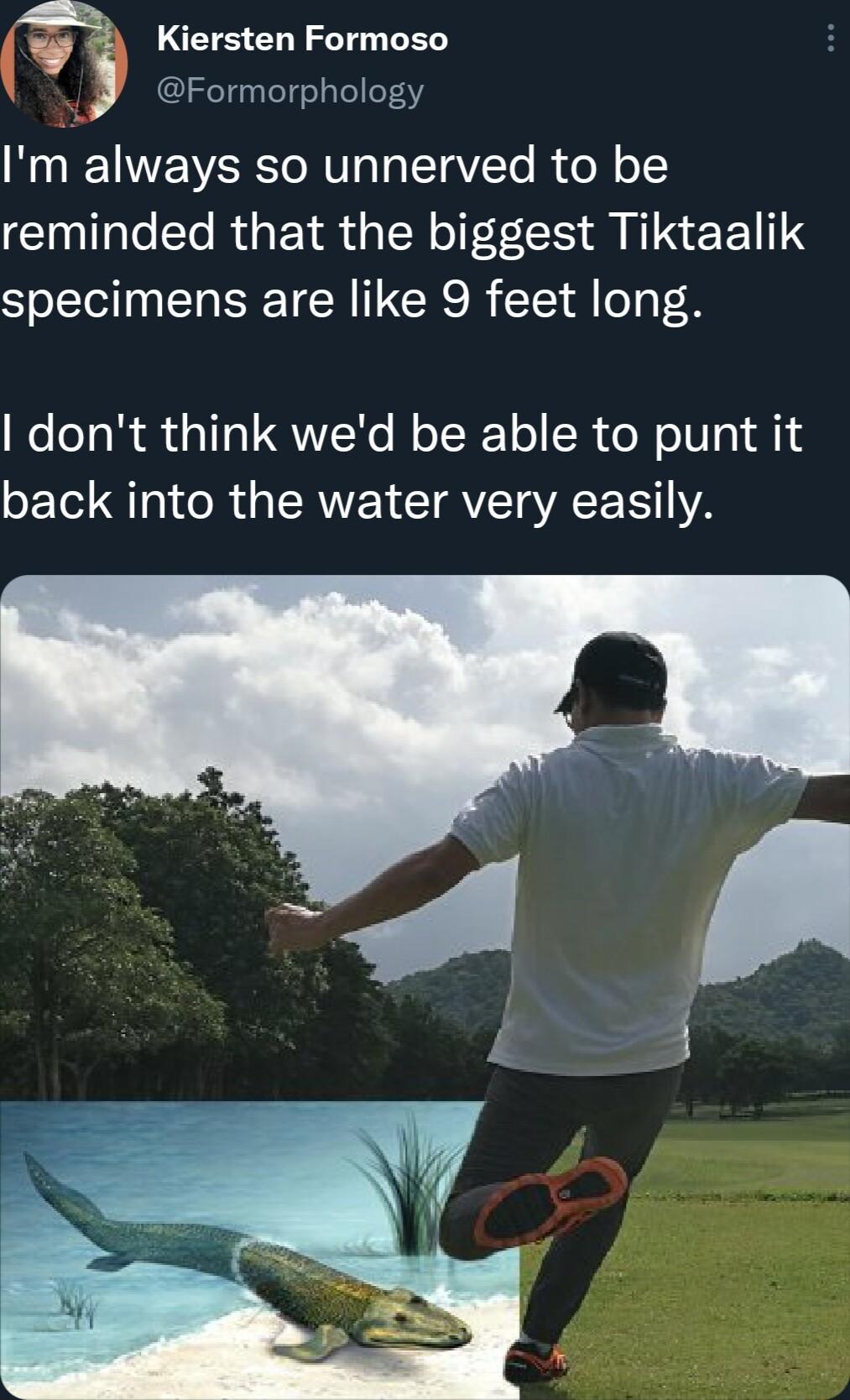
Task: Click the man's standing foot shoe
Action: point(535,1364)
